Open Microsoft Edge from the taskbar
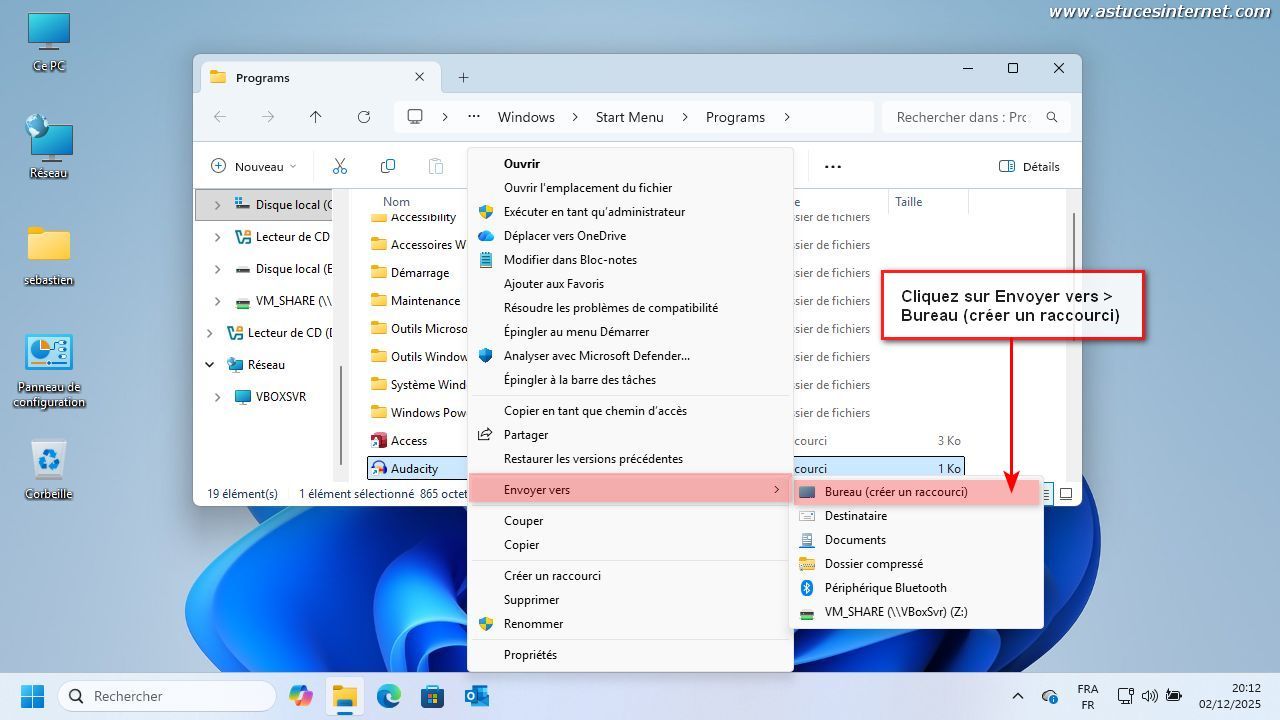Image resolution: width=1280 pixels, height=720 pixels. [x=388, y=696]
